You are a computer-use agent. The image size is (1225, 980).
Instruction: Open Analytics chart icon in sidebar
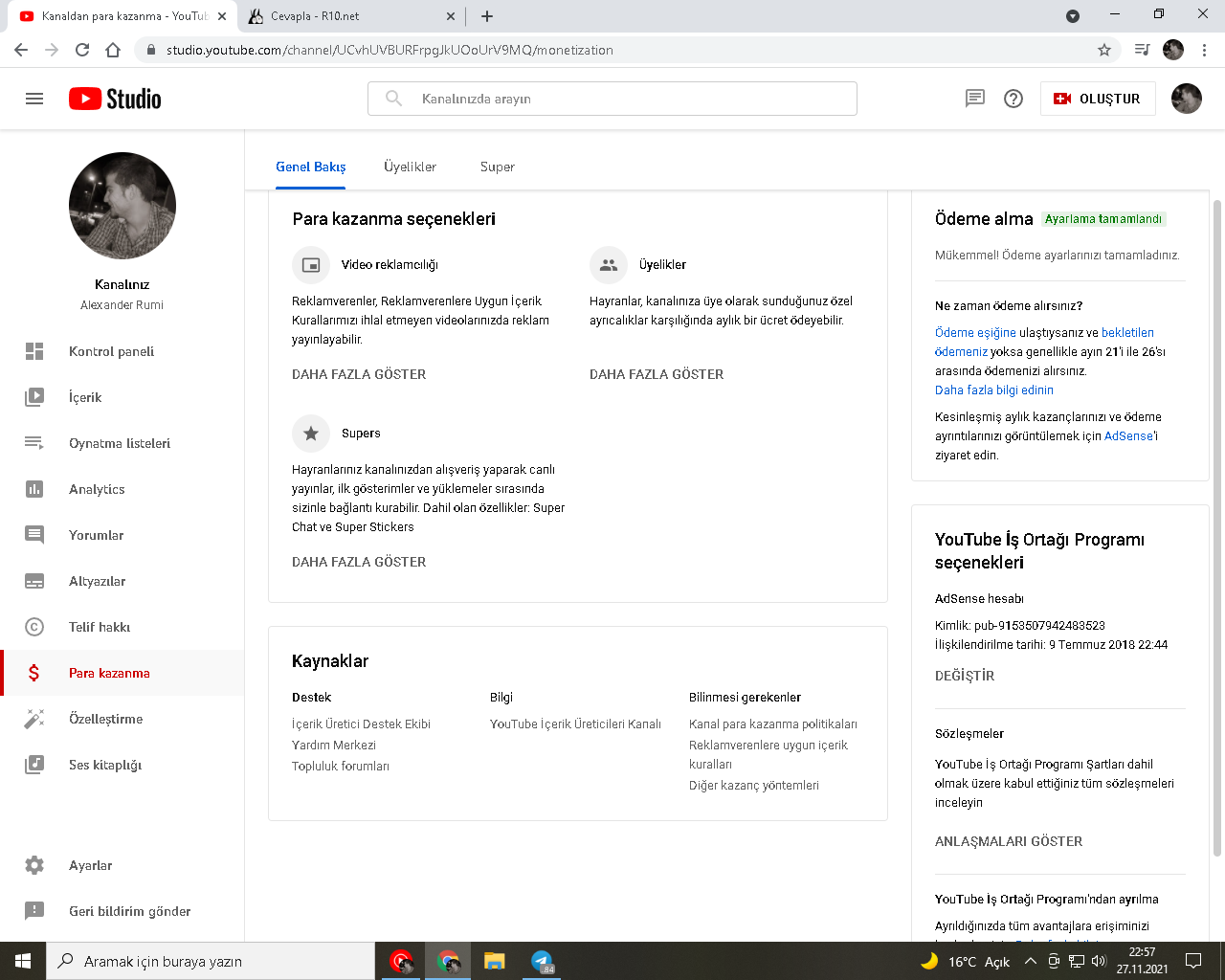point(34,489)
